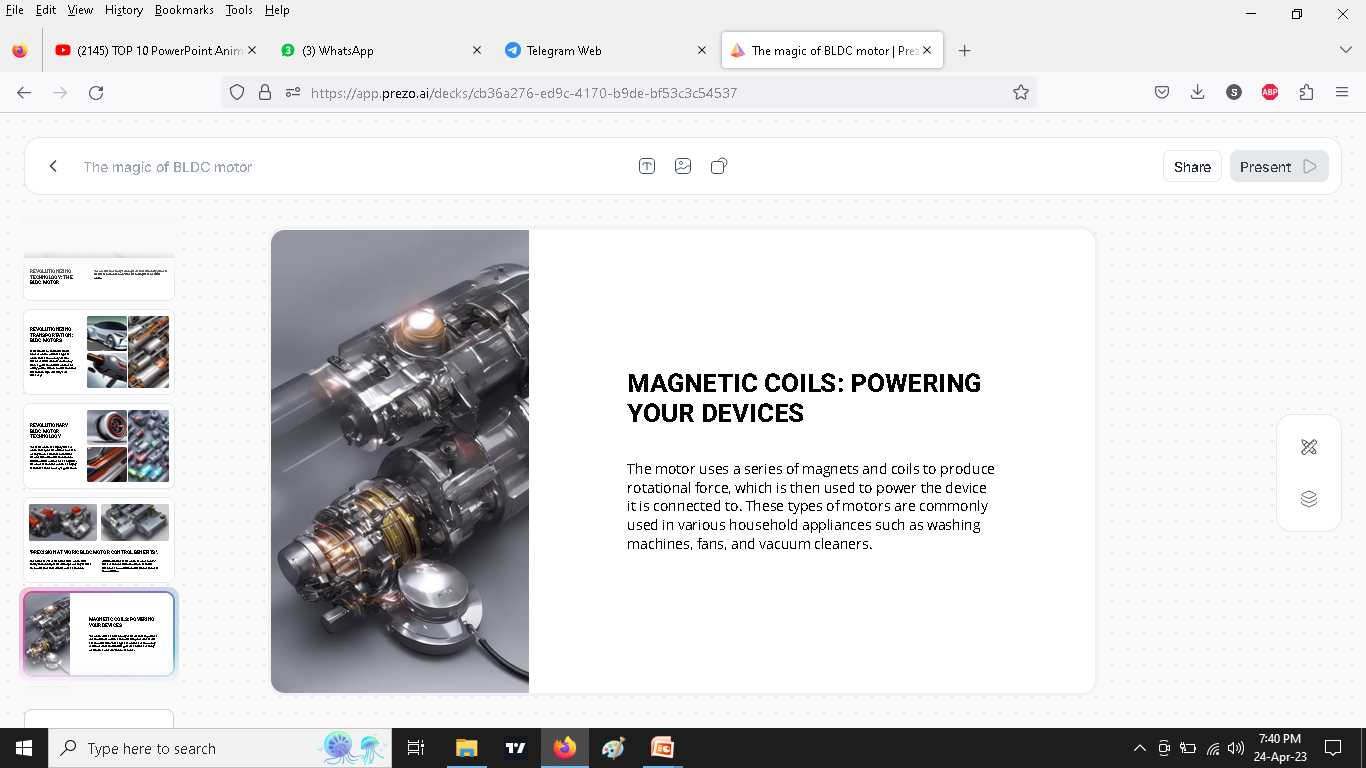Click the site padlock icon
Screen dimensions: 1366x768
pos(265,92)
